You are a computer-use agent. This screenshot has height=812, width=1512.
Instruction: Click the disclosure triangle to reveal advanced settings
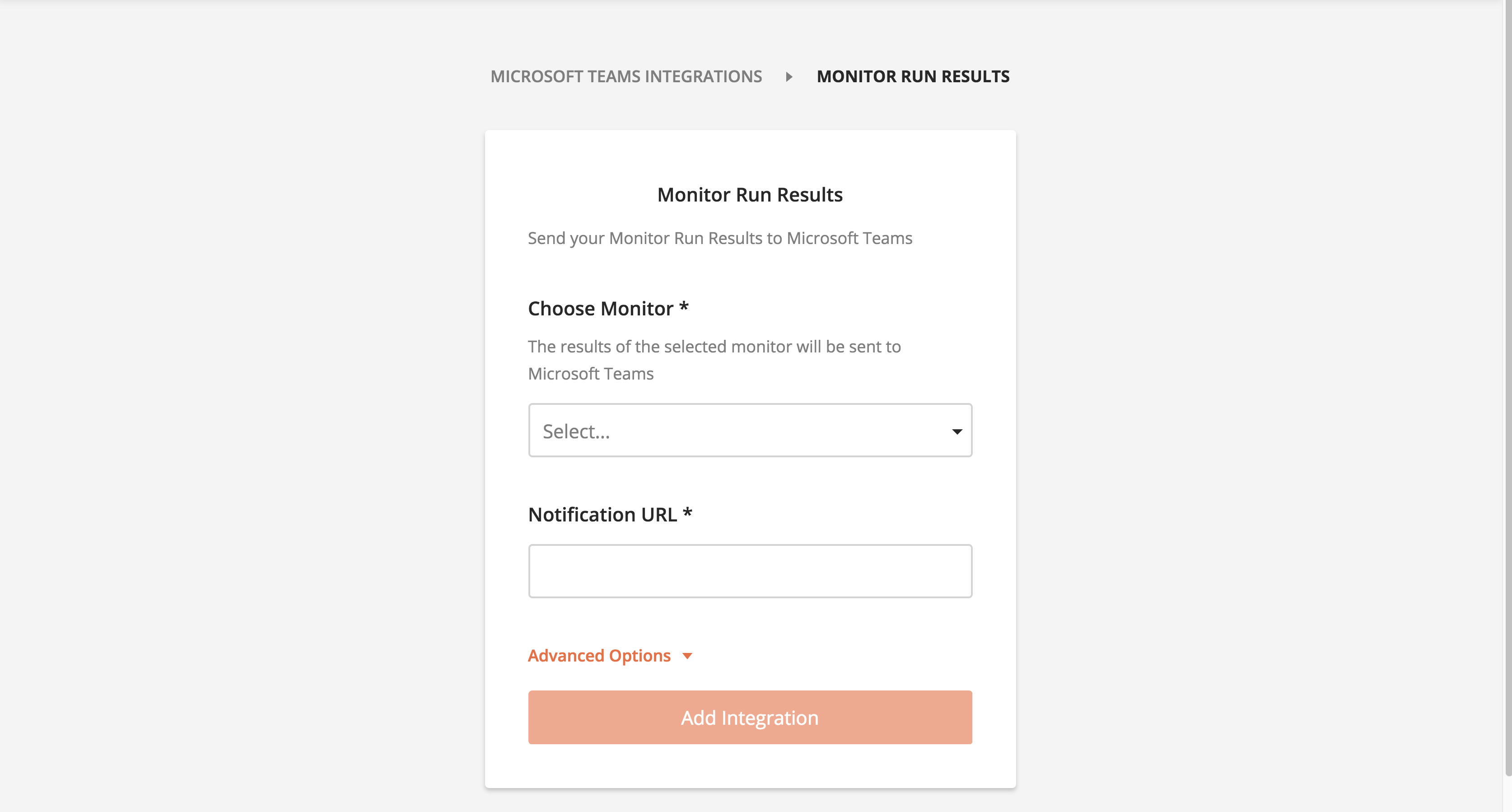click(x=689, y=657)
